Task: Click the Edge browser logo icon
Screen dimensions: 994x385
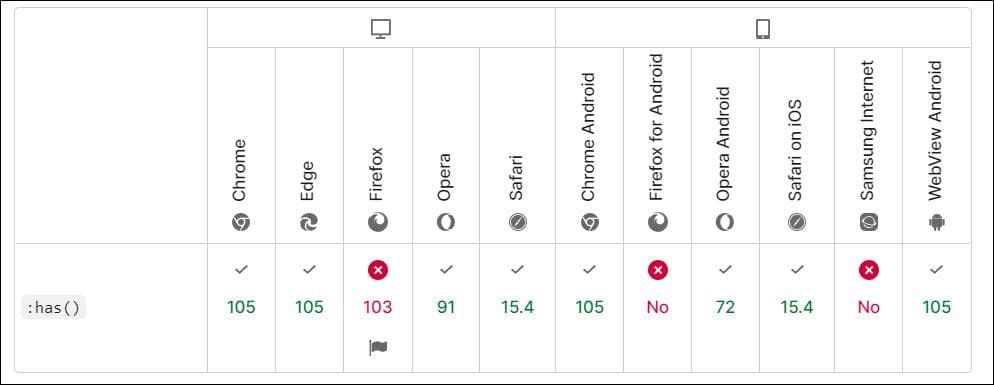Action: click(x=309, y=222)
